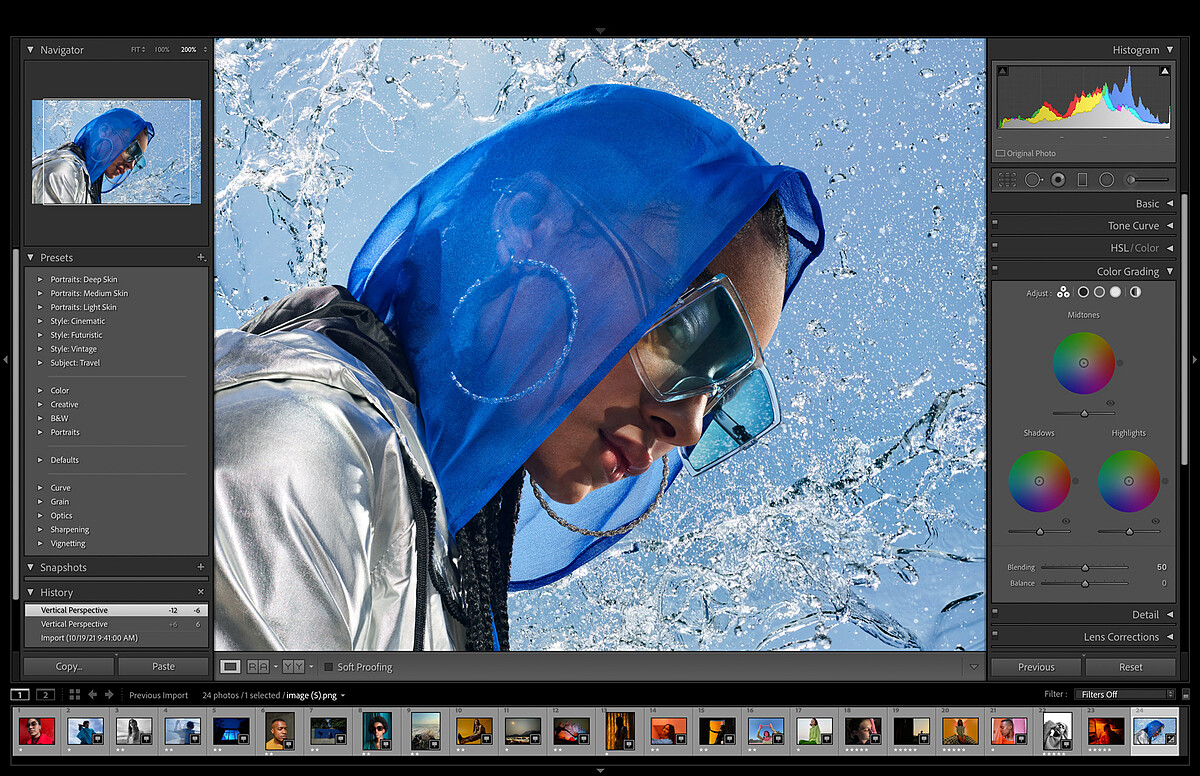
Task: Choose the Graduated Filter tool
Action: [x=1081, y=180]
